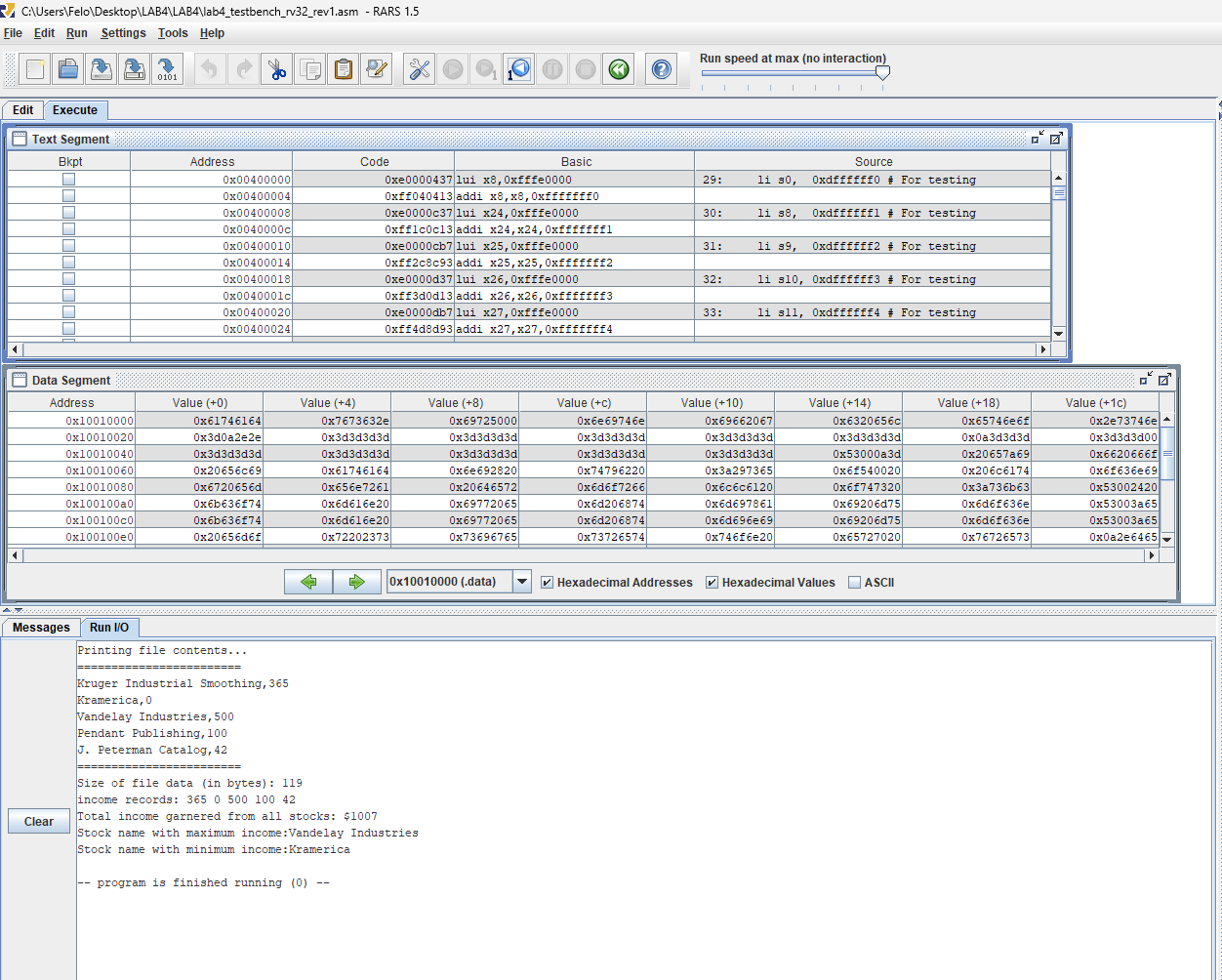Select code cell 0xe0000437
The height and width of the screenshot is (980, 1222).
pyautogui.click(x=374, y=180)
